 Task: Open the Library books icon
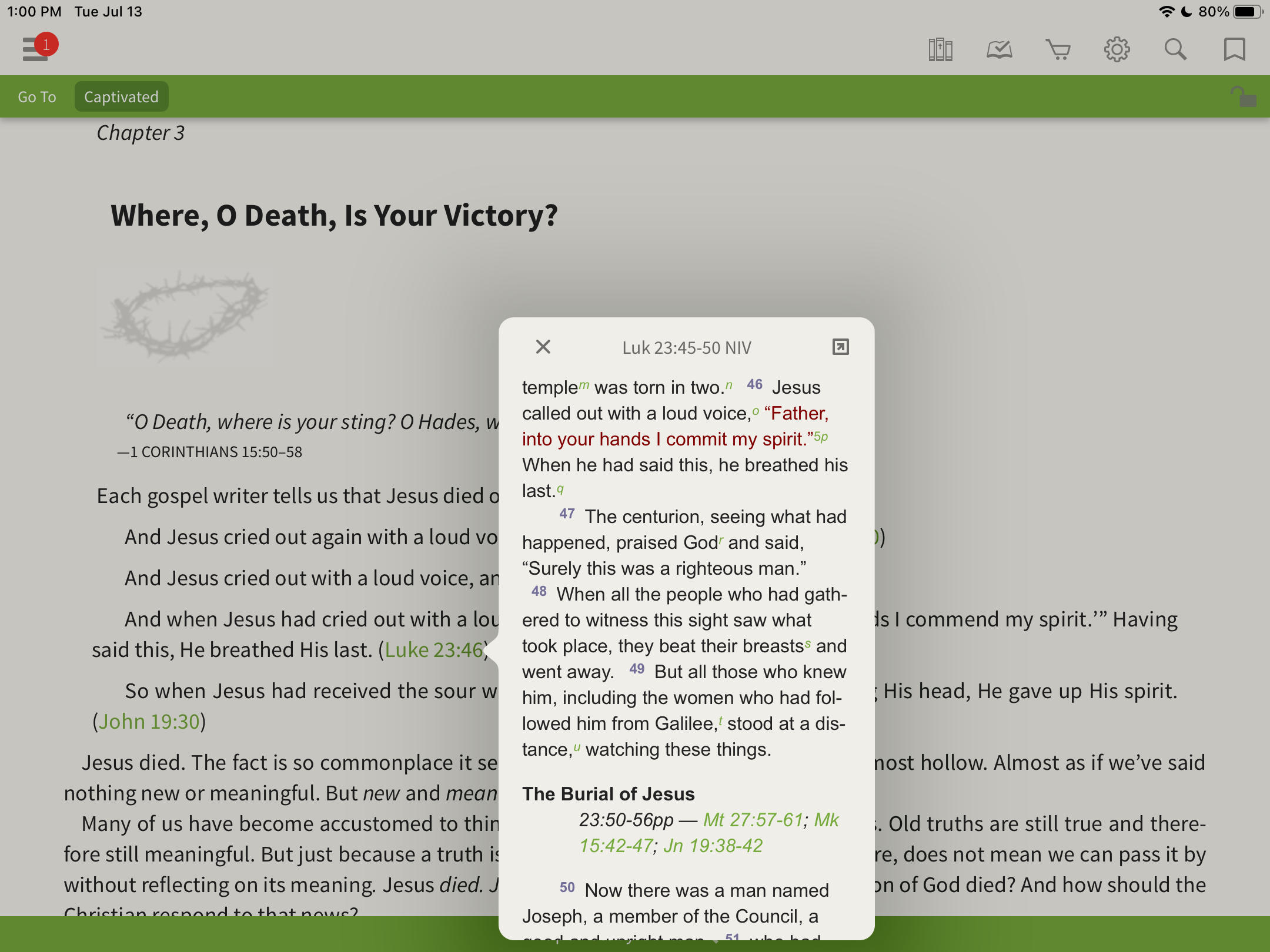tap(940, 50)
